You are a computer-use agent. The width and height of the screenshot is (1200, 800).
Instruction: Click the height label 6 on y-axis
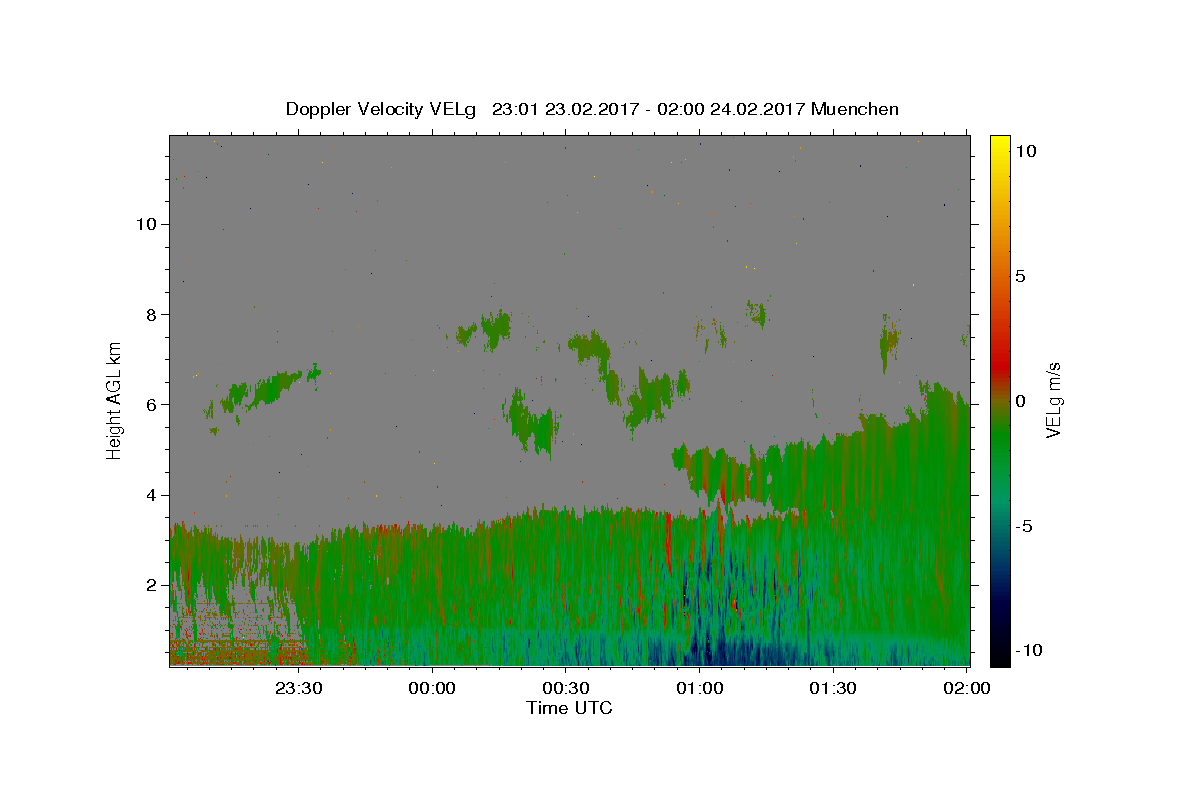tap(152, 404)
